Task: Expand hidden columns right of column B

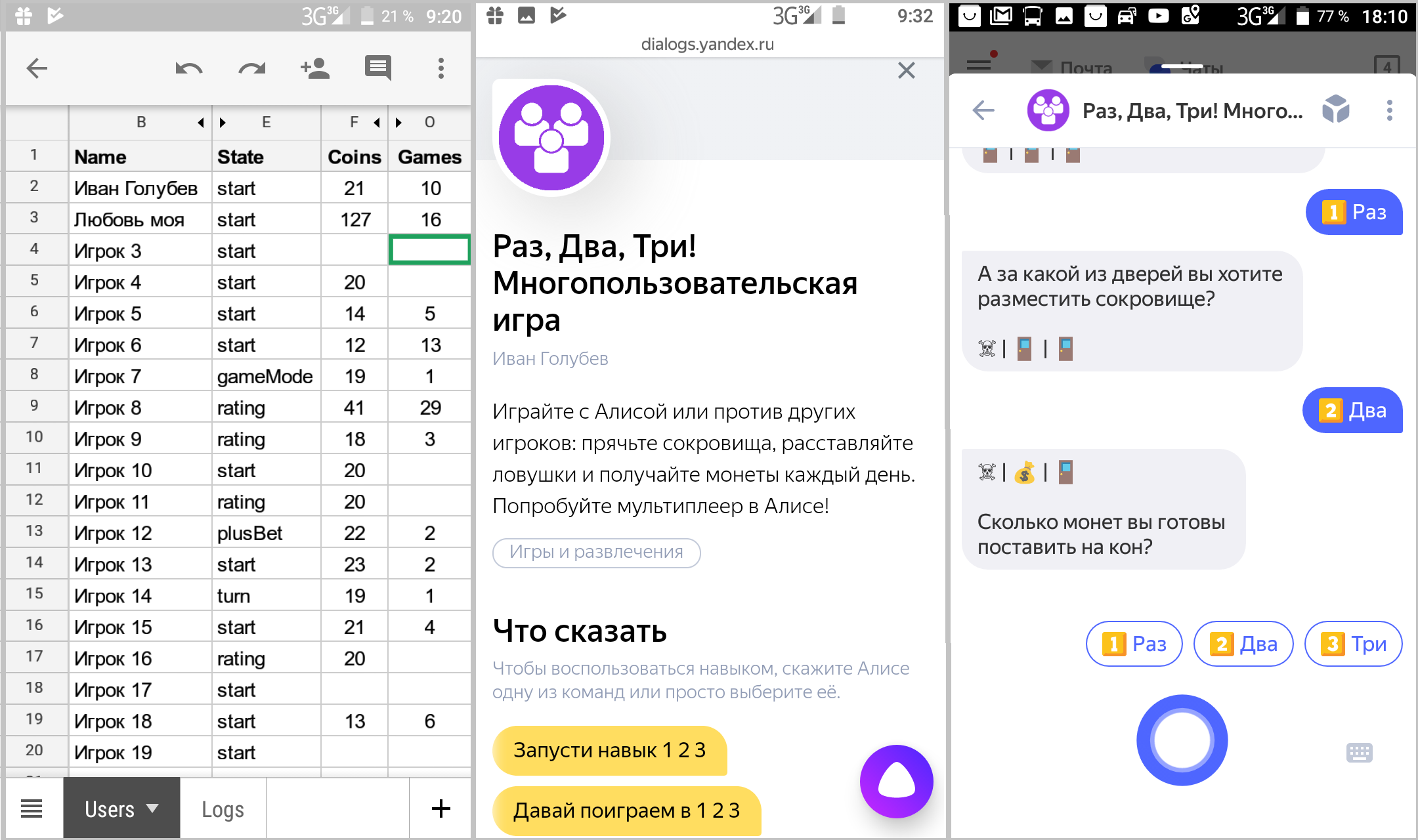Action: pyautogui.click(x=201, y=122)
